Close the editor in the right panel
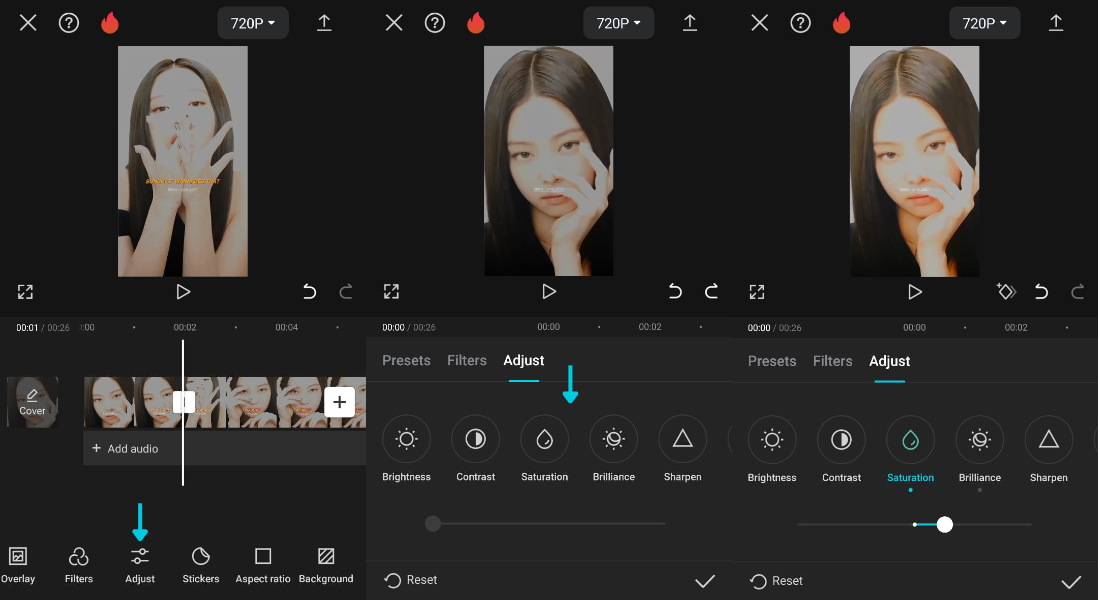Image resolution: width=1100 pixels, height=600 pixels. click(760, 23)
